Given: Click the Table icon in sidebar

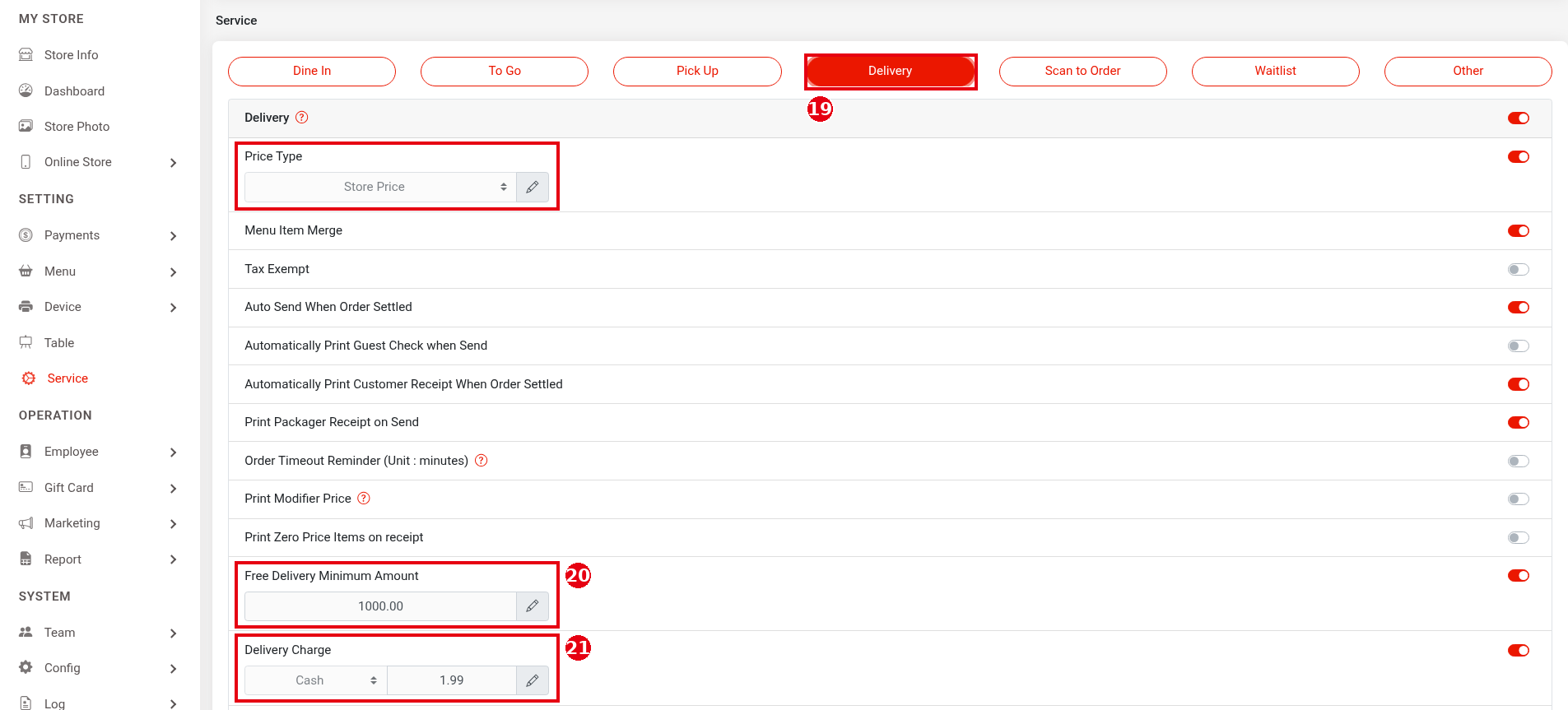Looking at the screenshot, I should point(26,342).
